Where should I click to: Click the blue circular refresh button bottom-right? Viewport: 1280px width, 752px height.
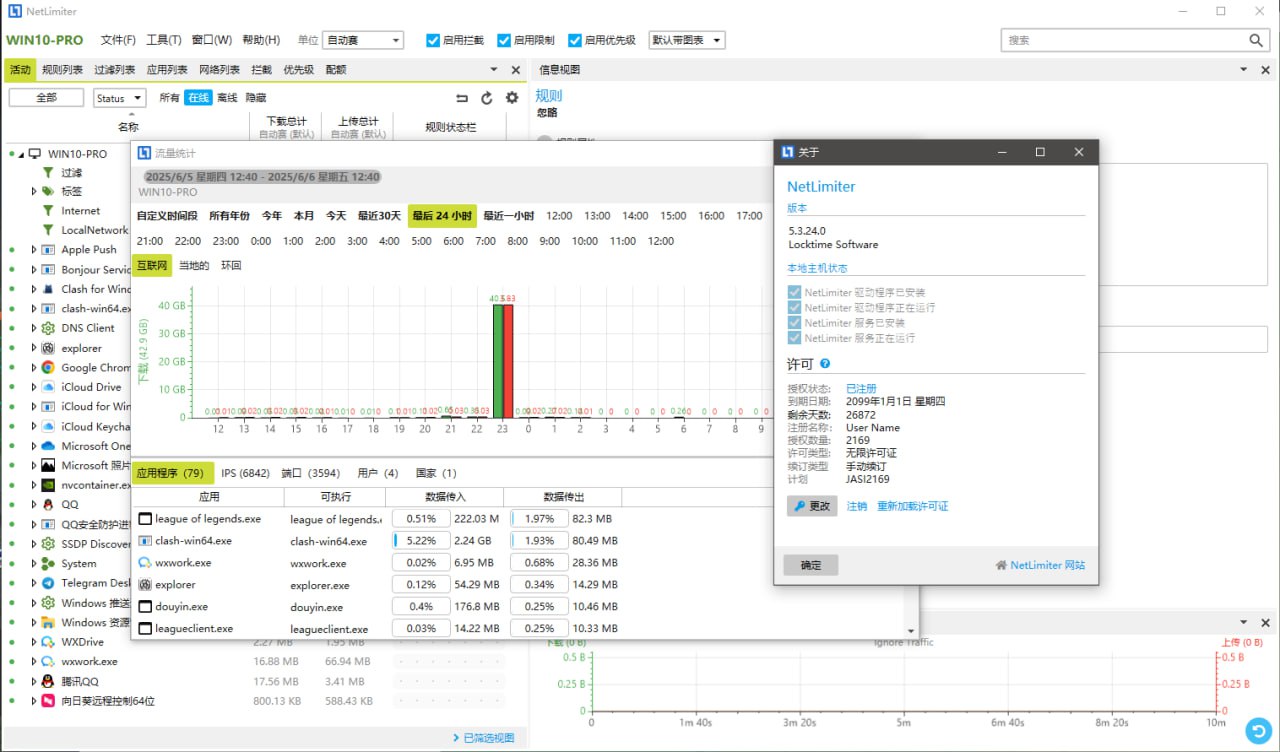tap(1258, 730)
